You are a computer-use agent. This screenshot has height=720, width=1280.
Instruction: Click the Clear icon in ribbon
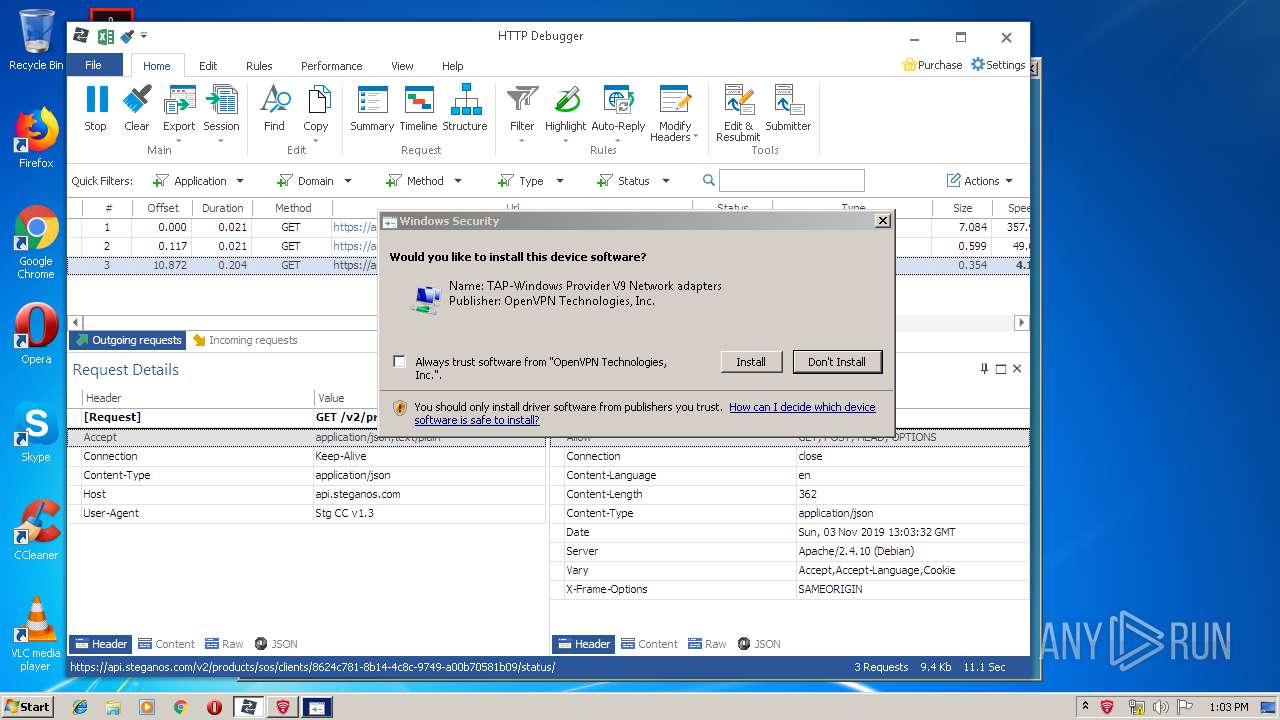tap(137, 100)
